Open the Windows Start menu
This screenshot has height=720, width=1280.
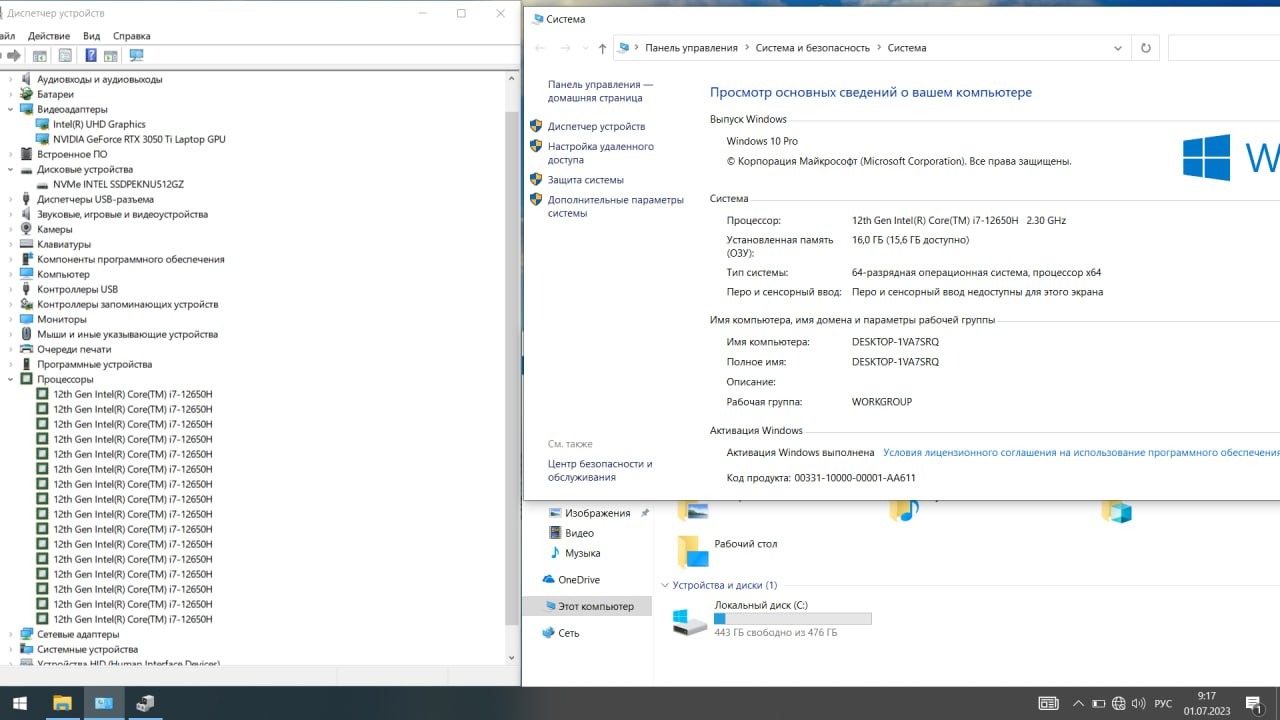tap(19, 703)
